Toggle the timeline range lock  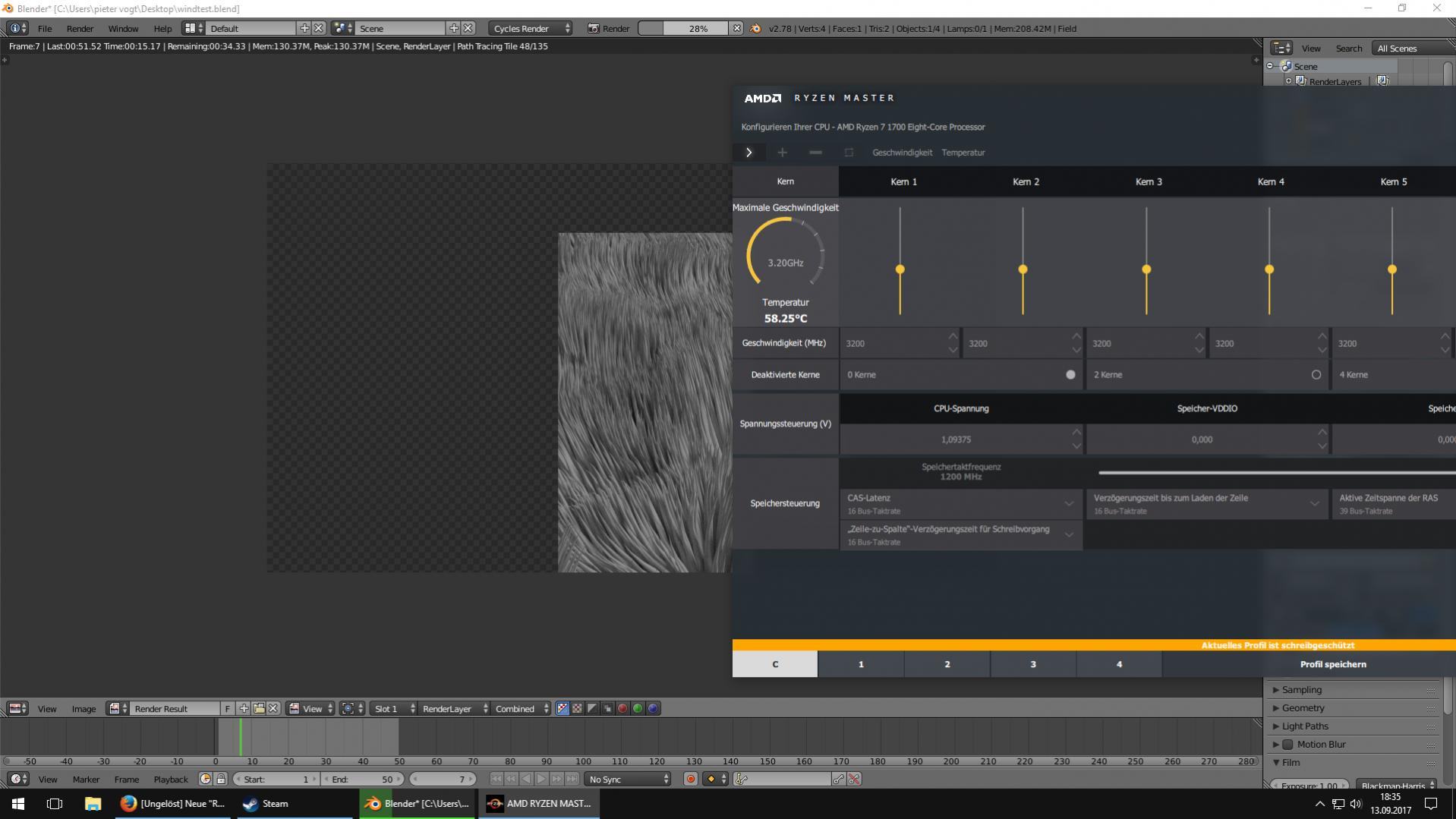[221, 779]
